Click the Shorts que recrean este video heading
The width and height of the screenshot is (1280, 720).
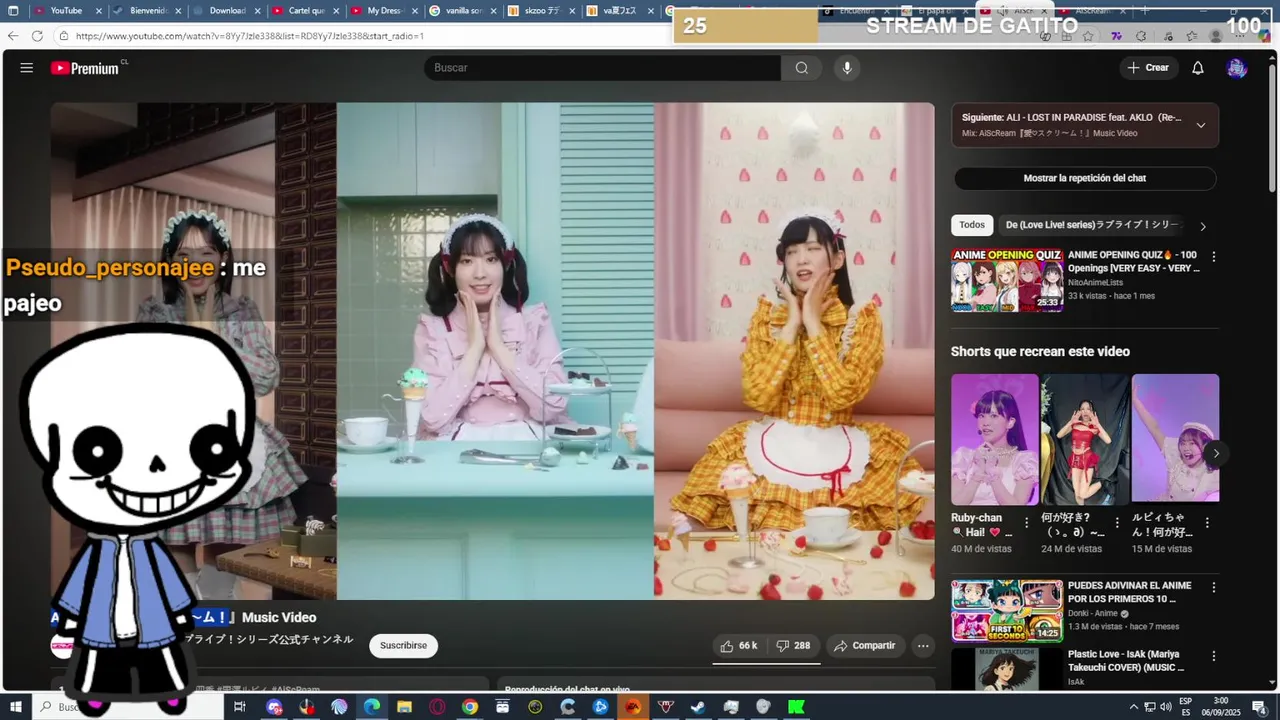click(x=1040, y=352)
